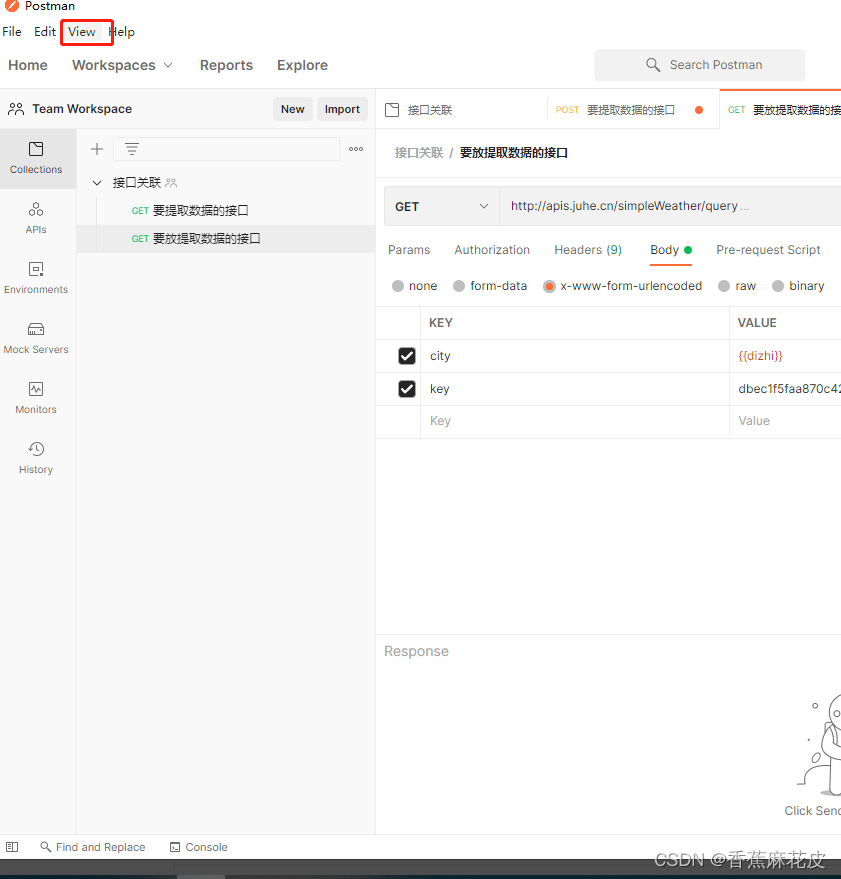Viewport: 841px width, 879px height.
Task: Open the three-dots options menu in sidebar
Action: (356, 149)
